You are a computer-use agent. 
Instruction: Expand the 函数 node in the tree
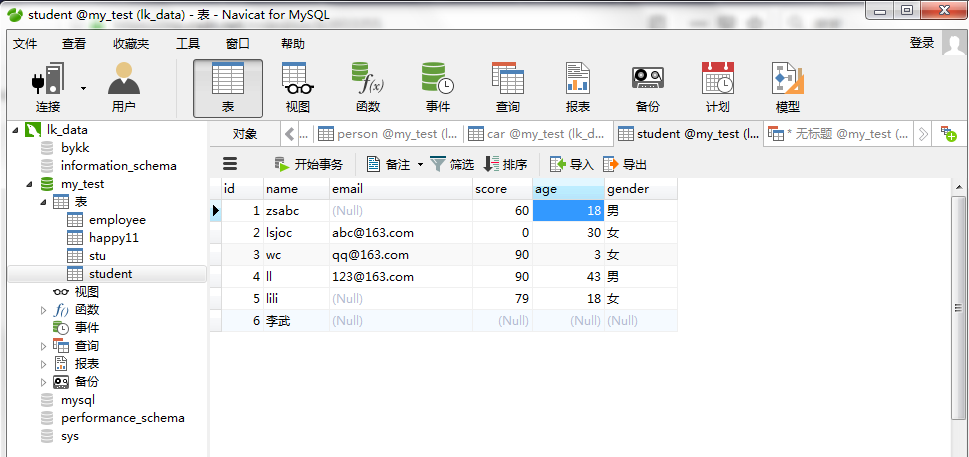[x=43, y=310]
